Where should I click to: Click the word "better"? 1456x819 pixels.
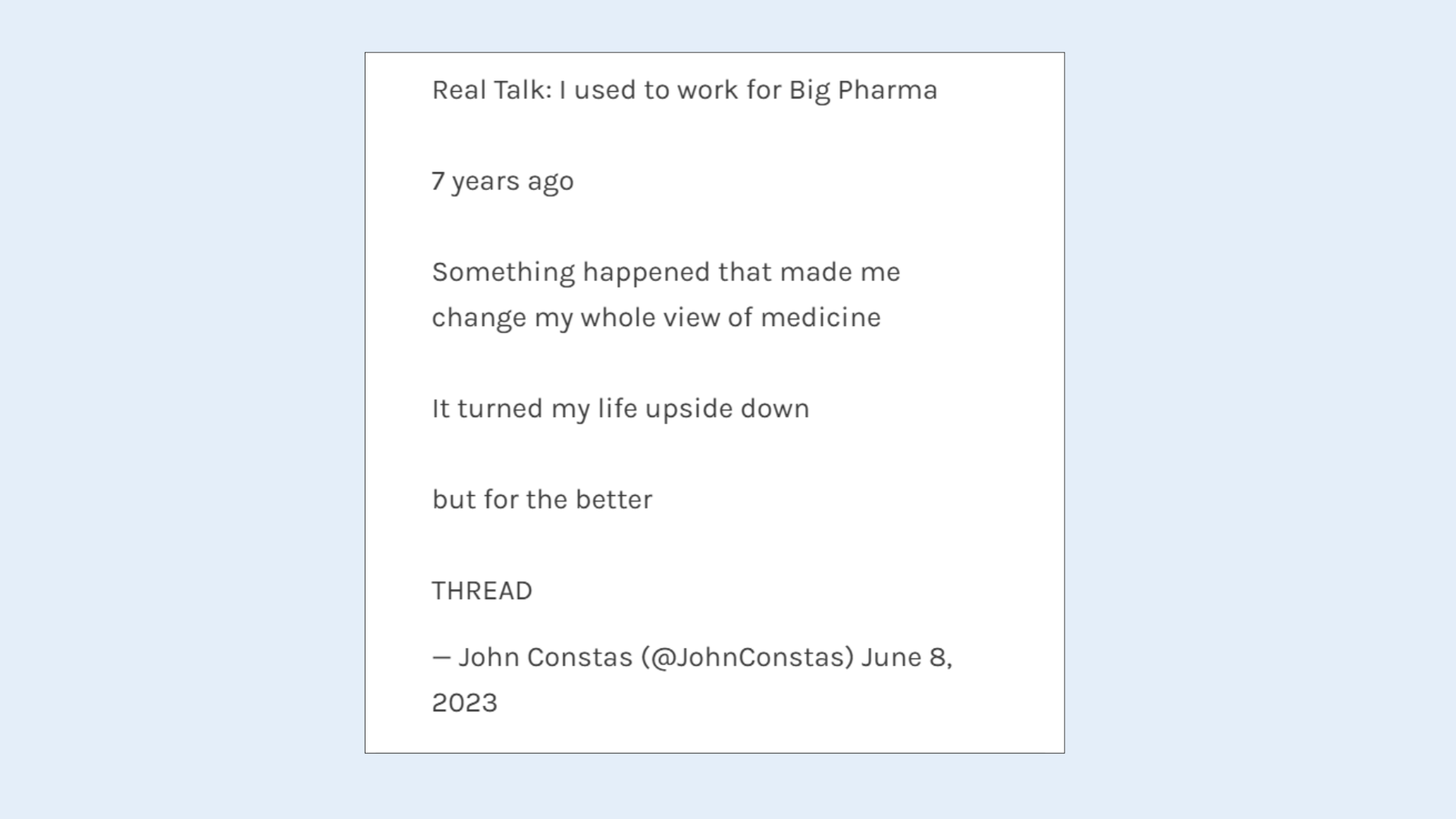(613, 500)
